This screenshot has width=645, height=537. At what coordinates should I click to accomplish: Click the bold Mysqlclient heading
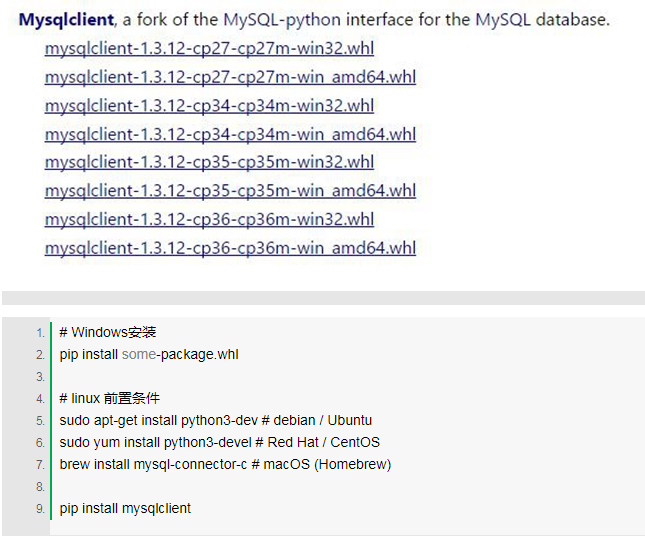click(66, 20)
